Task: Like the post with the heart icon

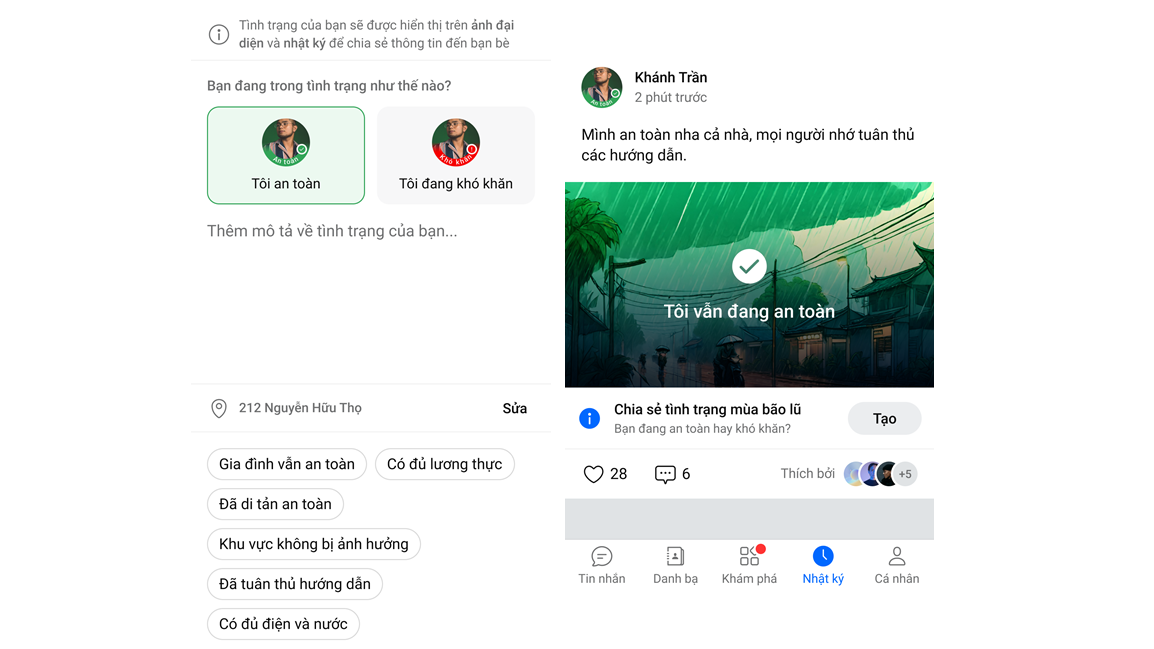Action: click(x=593, y=474)
